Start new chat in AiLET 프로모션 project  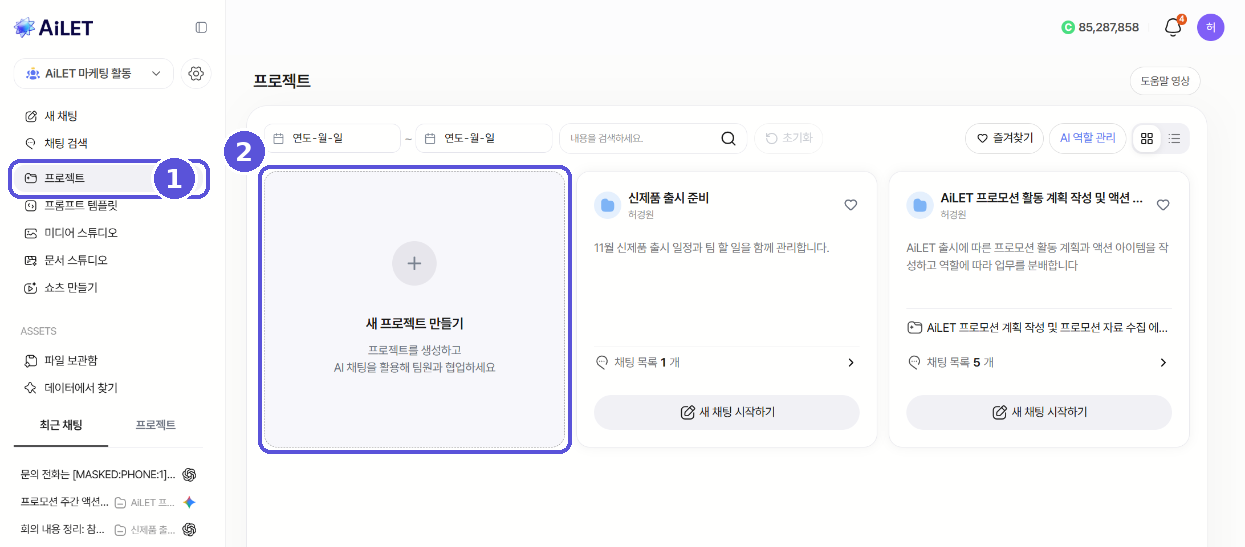(x=1039, y=412)
